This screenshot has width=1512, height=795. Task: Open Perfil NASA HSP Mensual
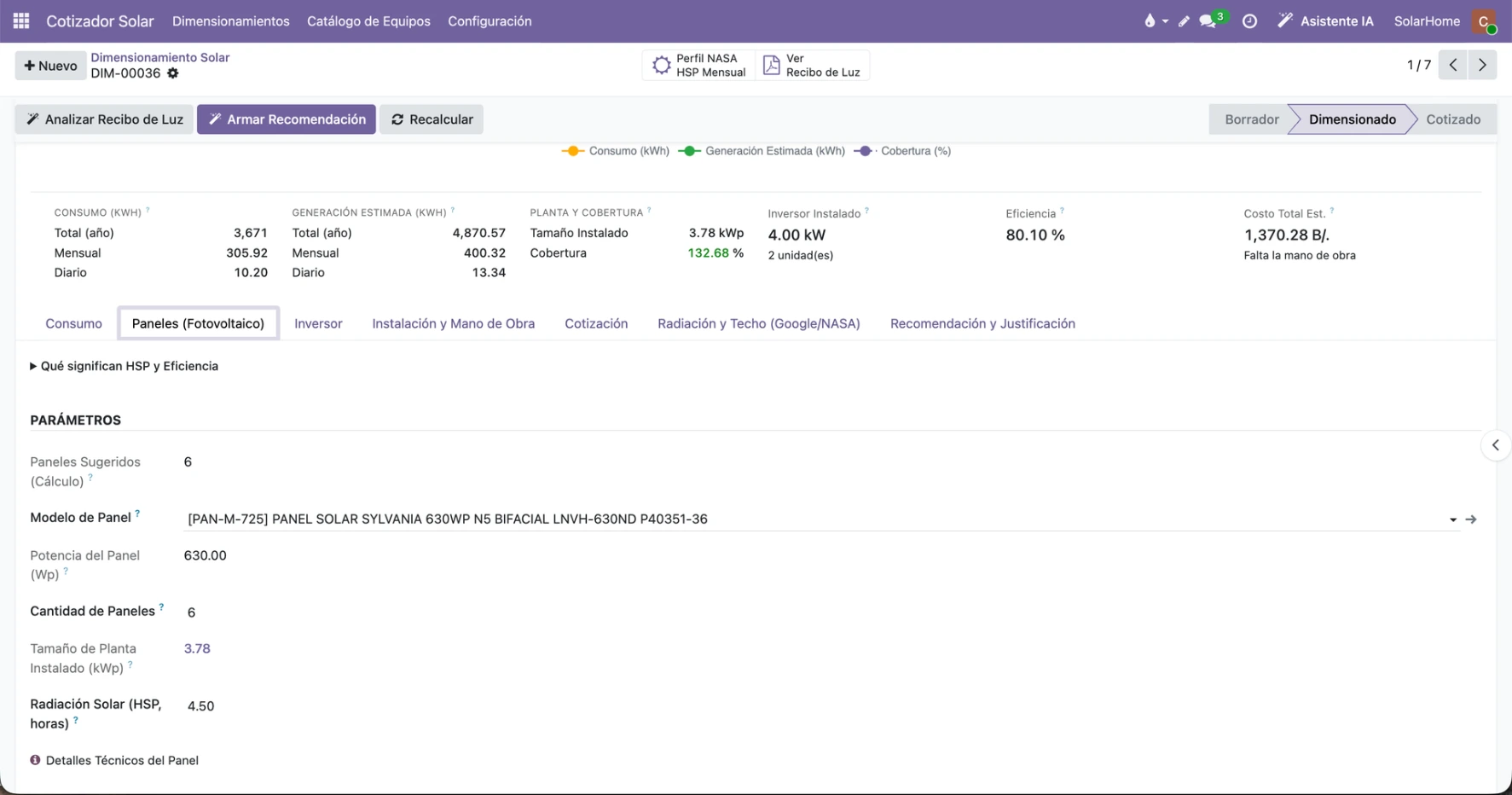(x=698, y=66)
